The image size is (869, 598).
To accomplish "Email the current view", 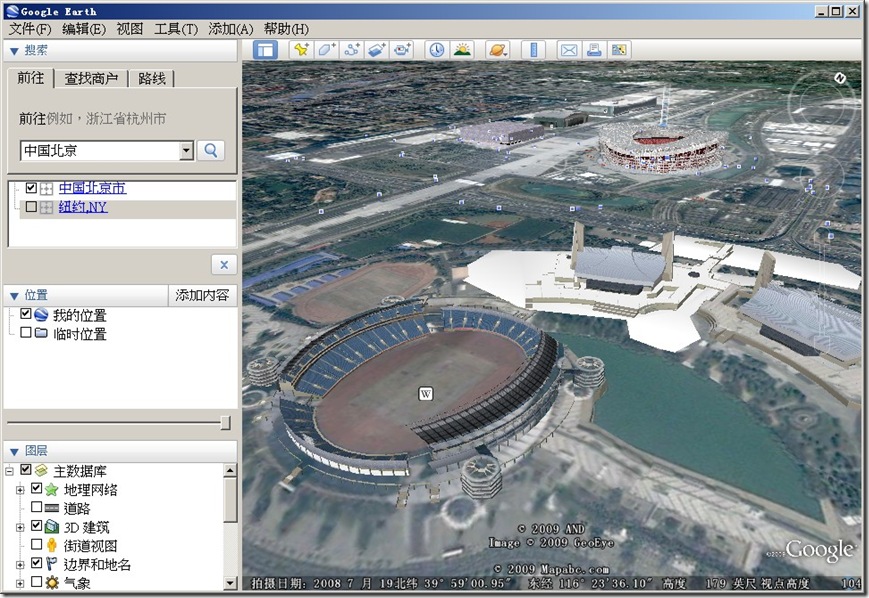I will (x=569, y=50).
